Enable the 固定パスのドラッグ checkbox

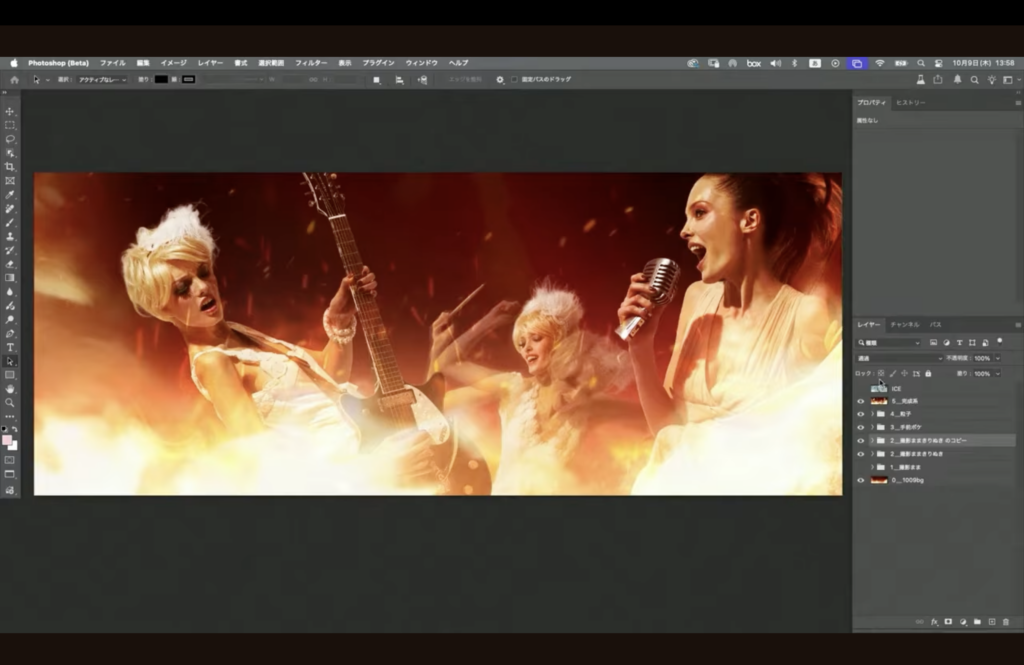point(514,79)
